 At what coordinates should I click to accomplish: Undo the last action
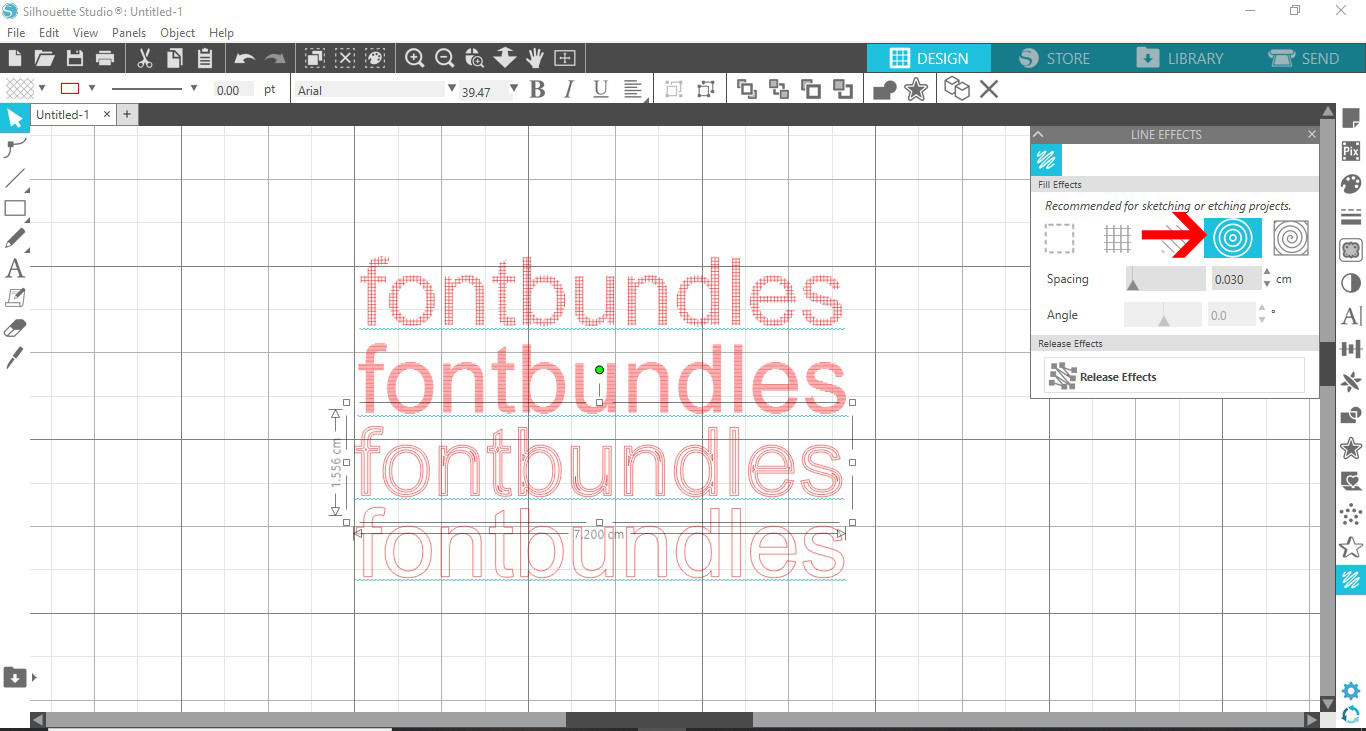[244, 58]
